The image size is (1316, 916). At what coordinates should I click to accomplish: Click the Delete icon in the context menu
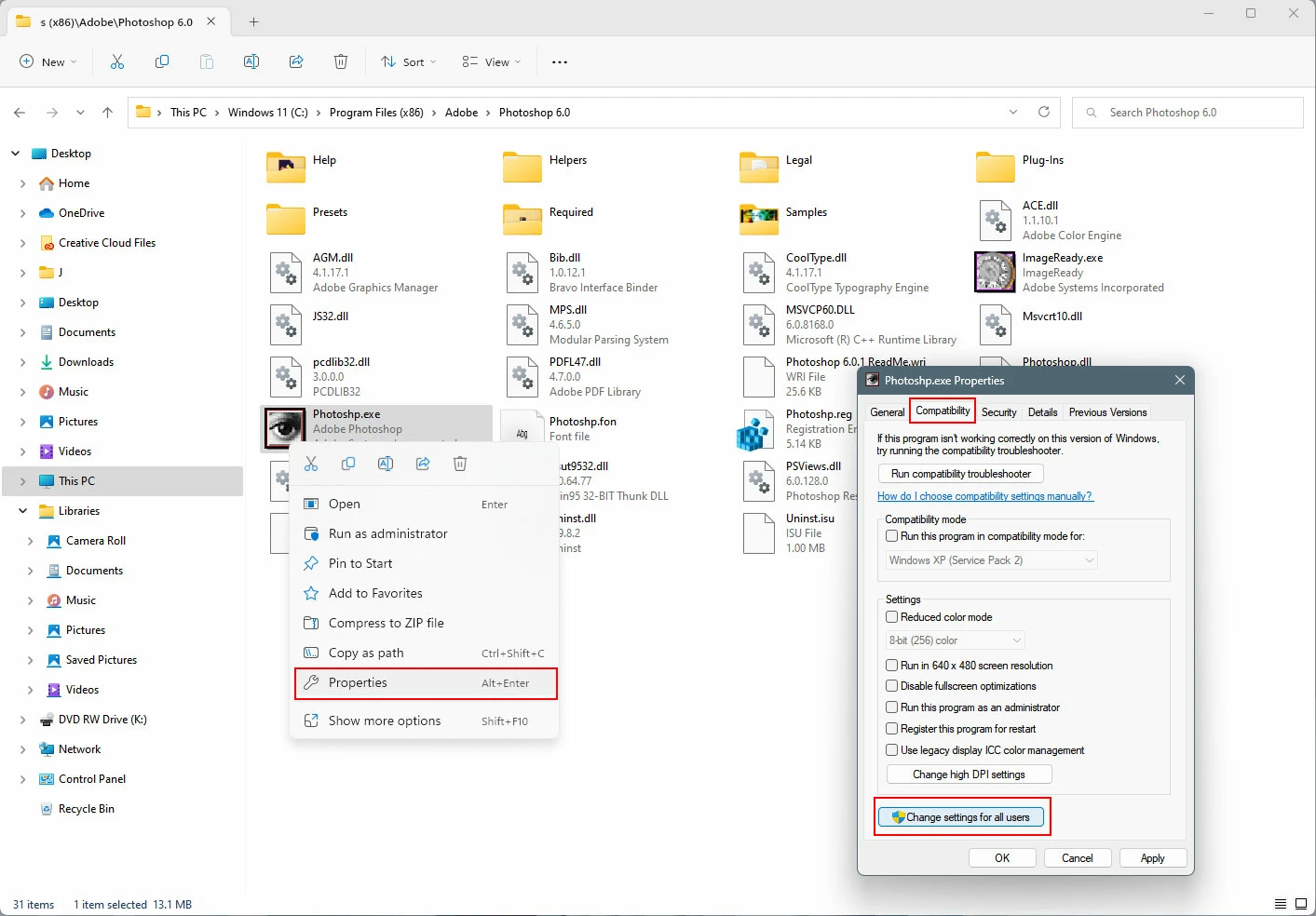(x=460, y=464)
